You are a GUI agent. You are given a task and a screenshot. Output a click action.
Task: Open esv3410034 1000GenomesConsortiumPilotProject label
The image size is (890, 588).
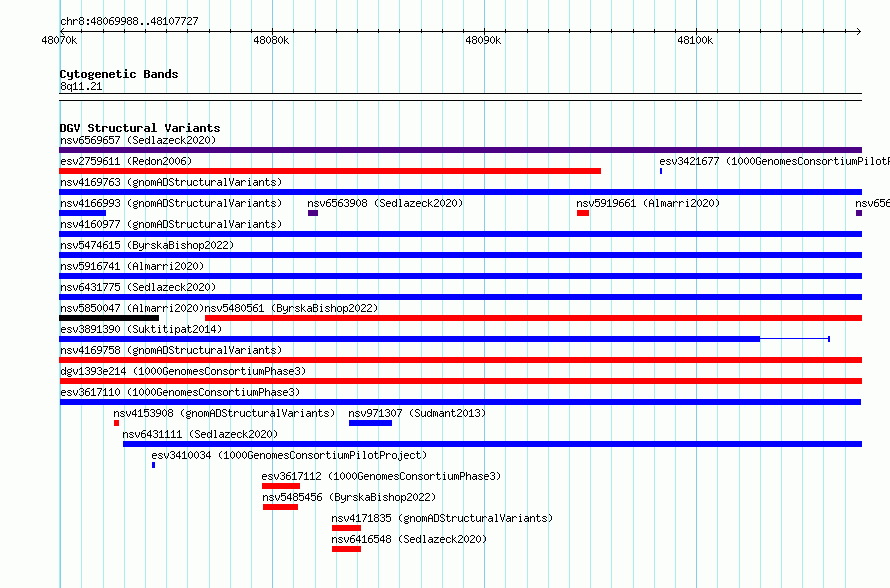pos(289,455)
